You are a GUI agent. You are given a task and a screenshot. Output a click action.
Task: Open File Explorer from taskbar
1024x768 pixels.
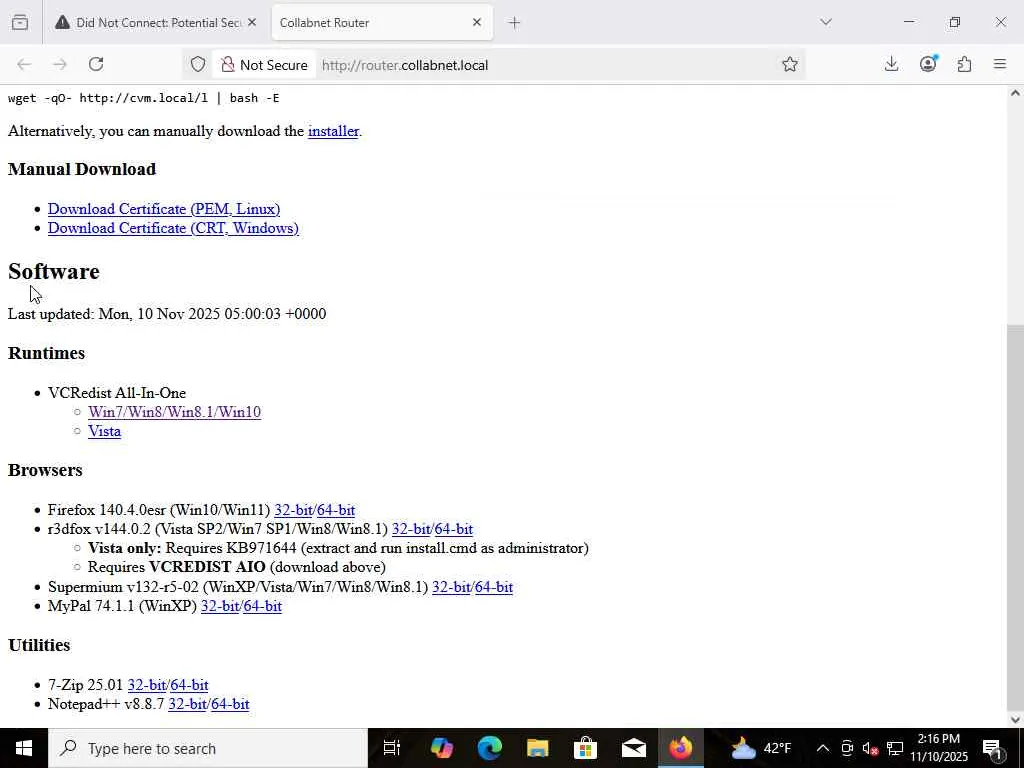[x=537, y=748]
